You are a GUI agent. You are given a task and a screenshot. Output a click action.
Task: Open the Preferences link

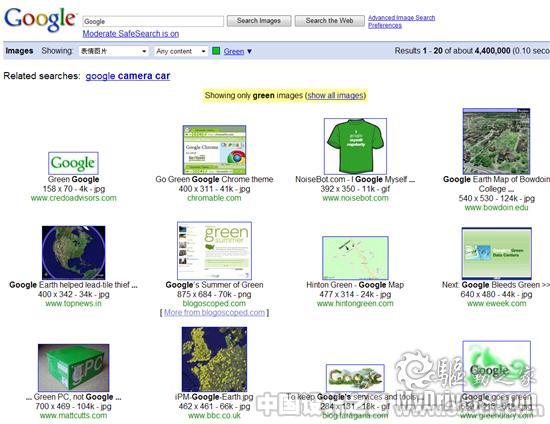pos(385,26)
